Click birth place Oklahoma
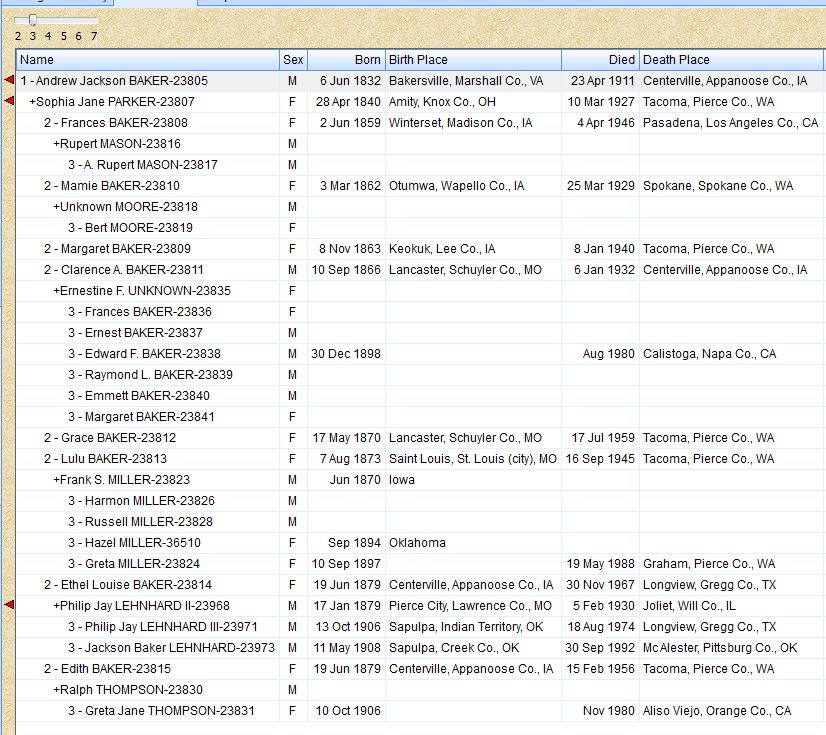 pos(417,543)
